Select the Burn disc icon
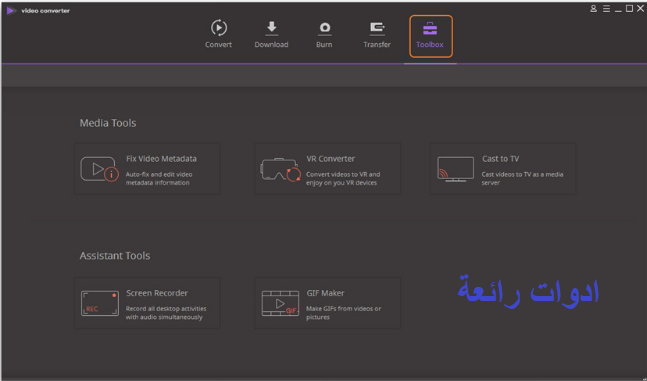This screenshot has width=647, height=381. tap(325, 28)
